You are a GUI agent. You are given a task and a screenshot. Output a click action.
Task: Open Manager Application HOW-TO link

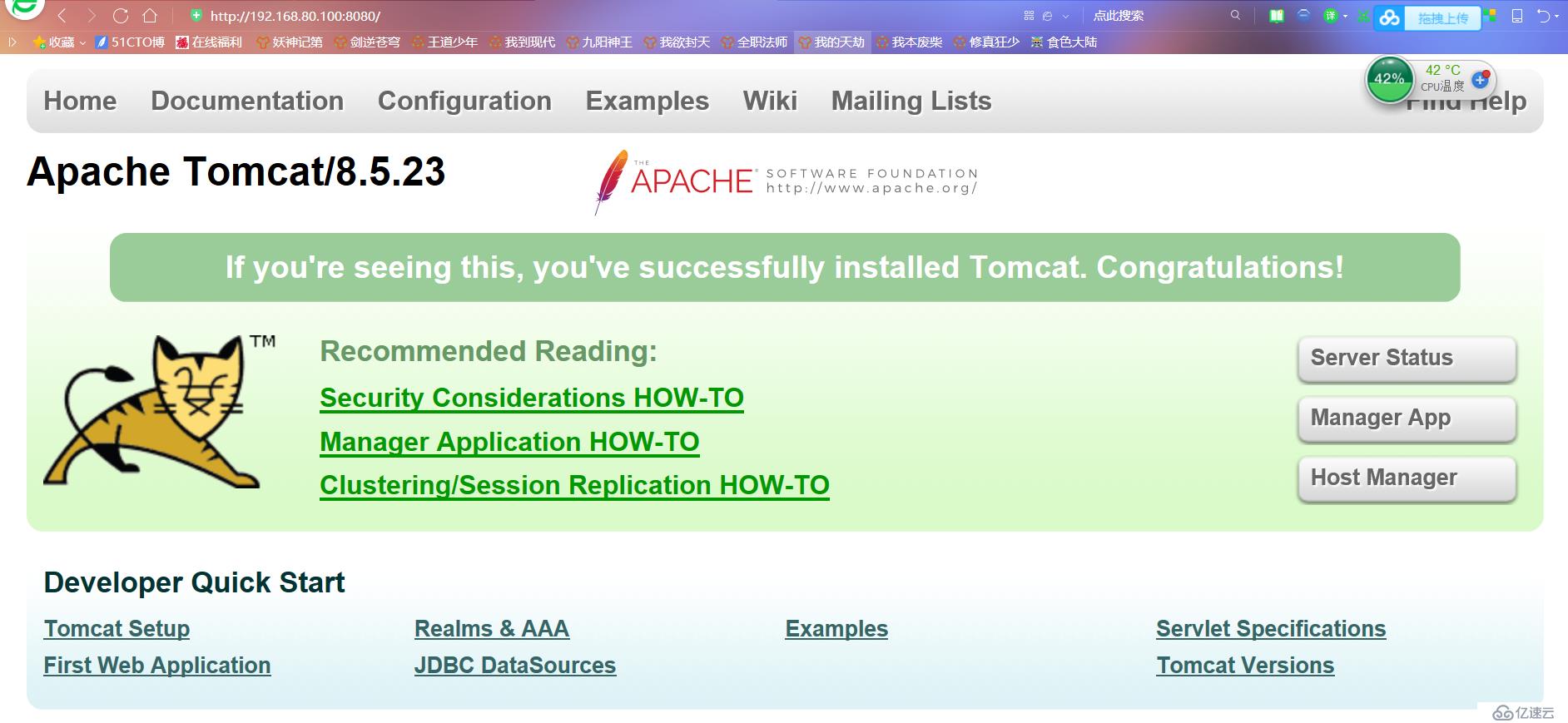pyautogui.click(x=509, y=442)
